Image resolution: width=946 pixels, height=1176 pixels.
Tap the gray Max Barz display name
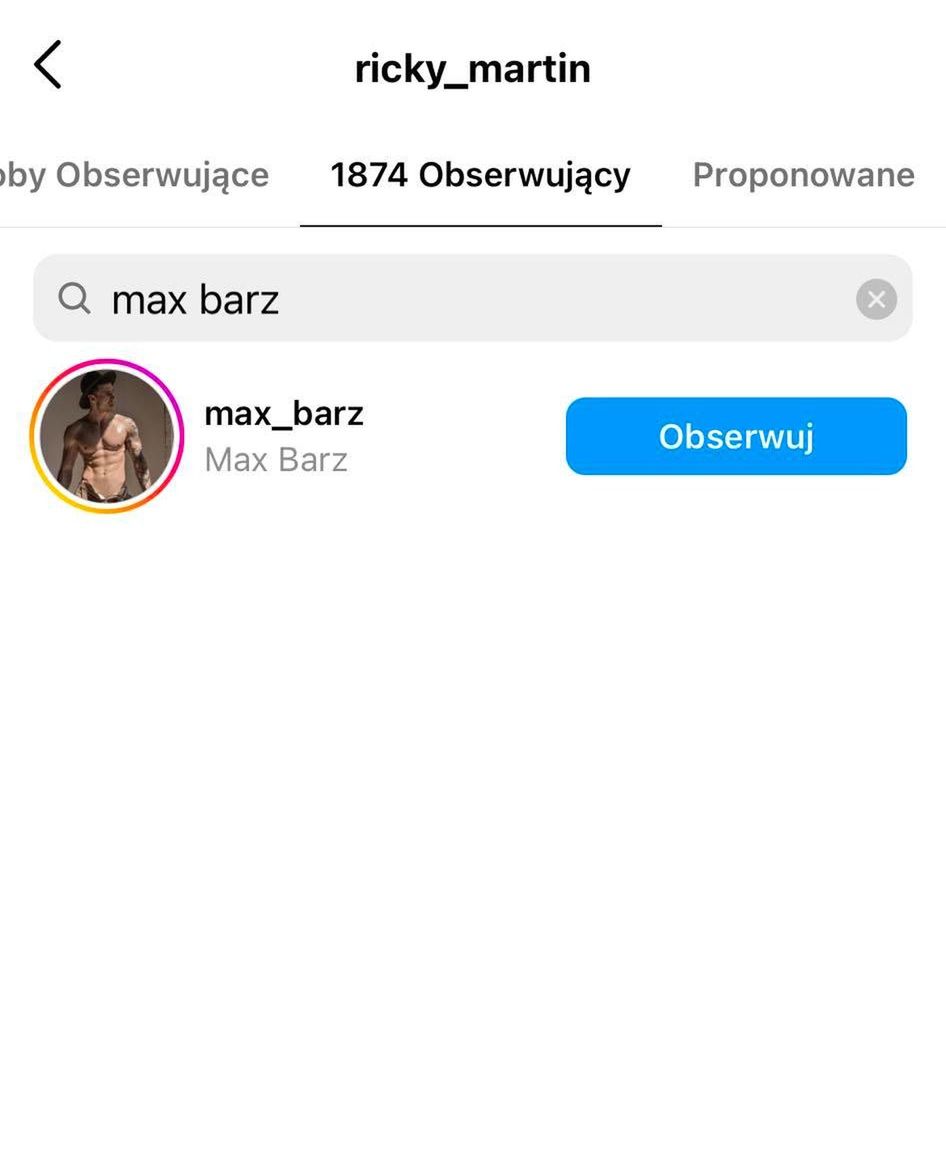pyautogui.click(x=276, y=460)
